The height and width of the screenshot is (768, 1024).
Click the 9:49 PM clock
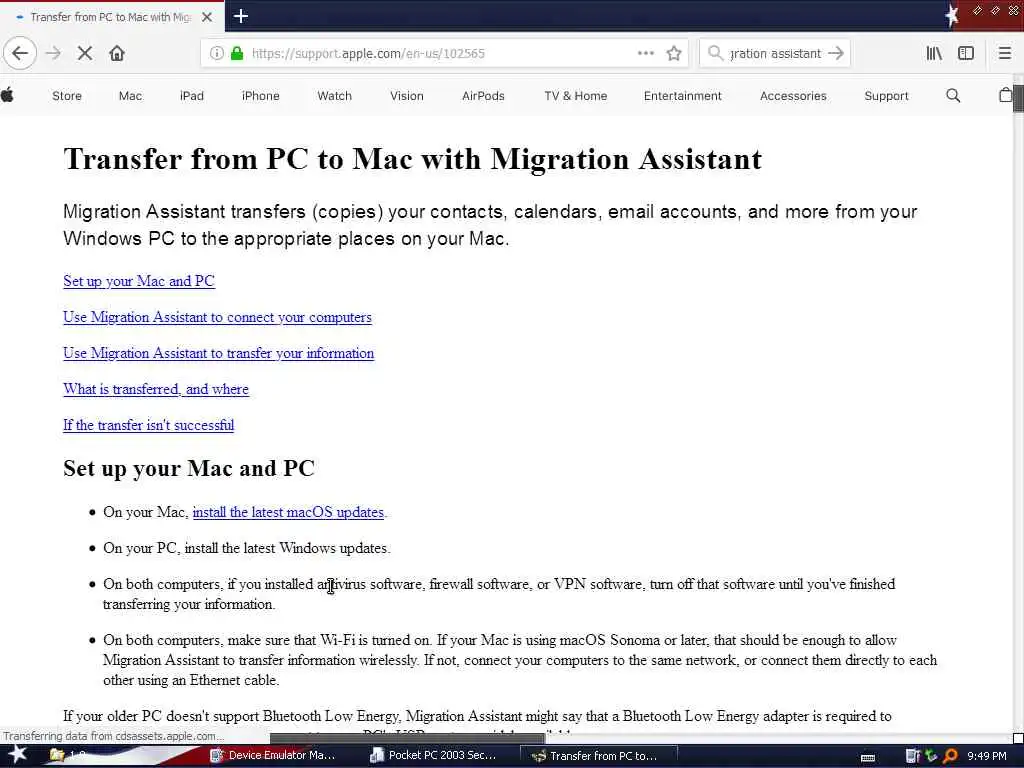point(987,756)
